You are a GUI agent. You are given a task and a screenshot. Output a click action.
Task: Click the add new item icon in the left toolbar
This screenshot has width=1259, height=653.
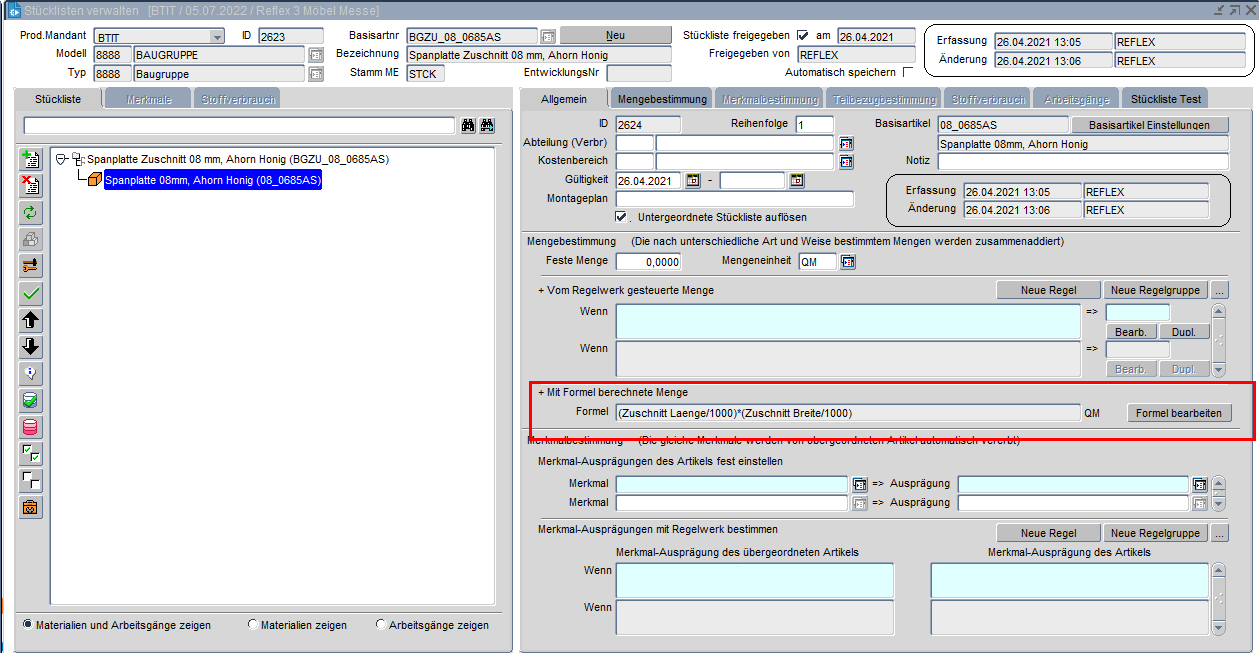coord(31,159)
